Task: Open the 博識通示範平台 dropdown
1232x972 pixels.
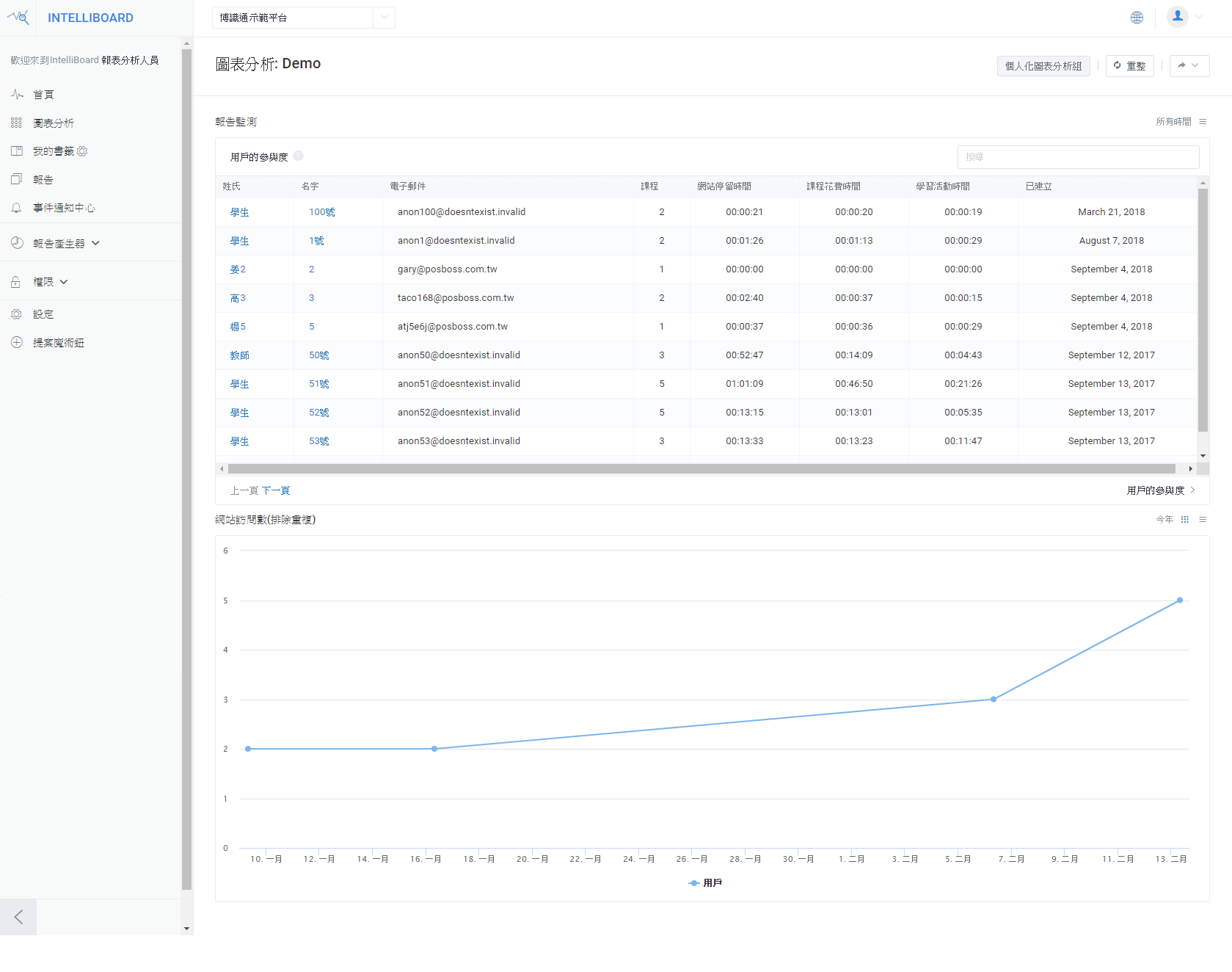Action: [303, 18]
